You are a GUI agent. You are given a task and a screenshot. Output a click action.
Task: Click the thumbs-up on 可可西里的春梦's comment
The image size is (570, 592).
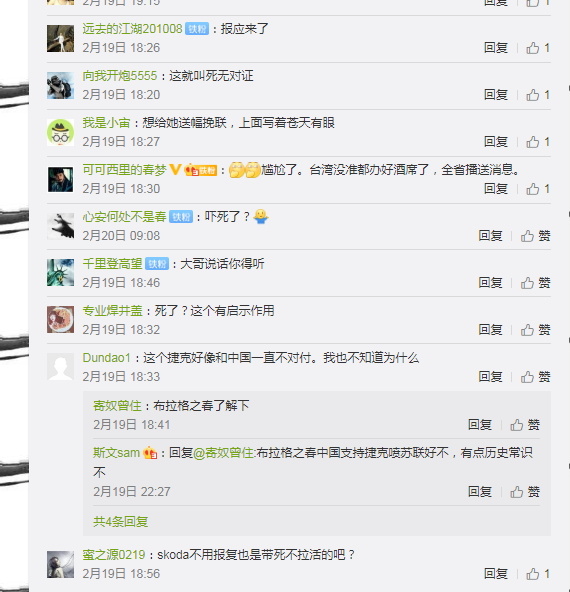[x=538, y=189]
